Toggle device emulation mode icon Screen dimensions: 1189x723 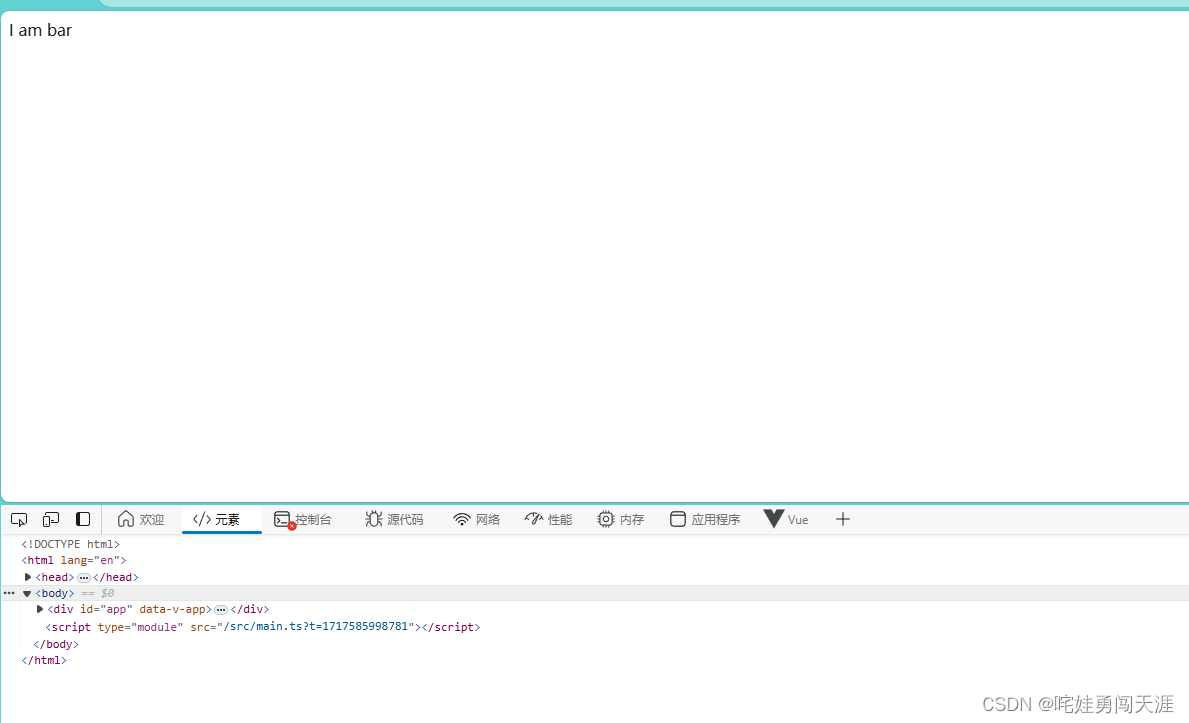click(51, 520)
